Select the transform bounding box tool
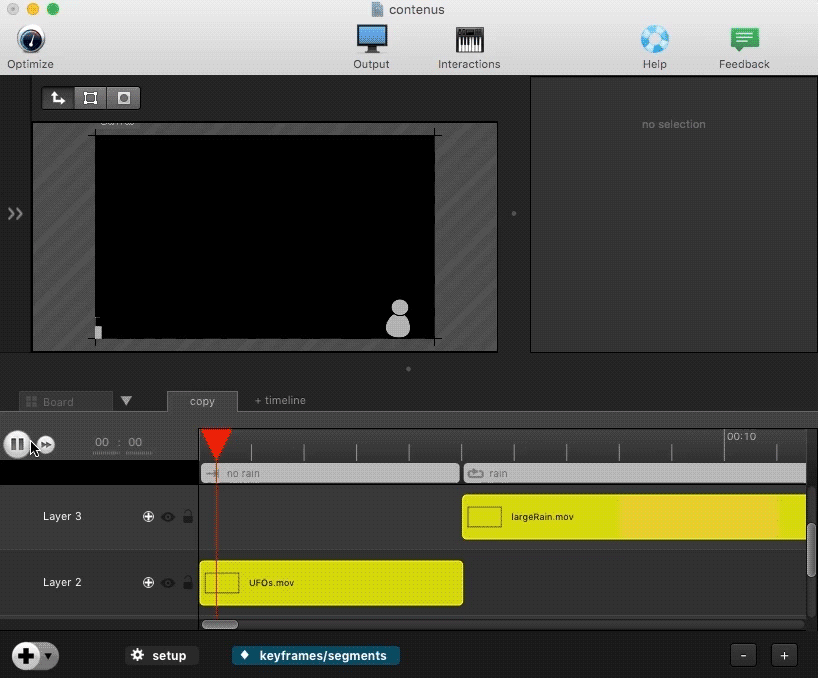 point(91,98)
